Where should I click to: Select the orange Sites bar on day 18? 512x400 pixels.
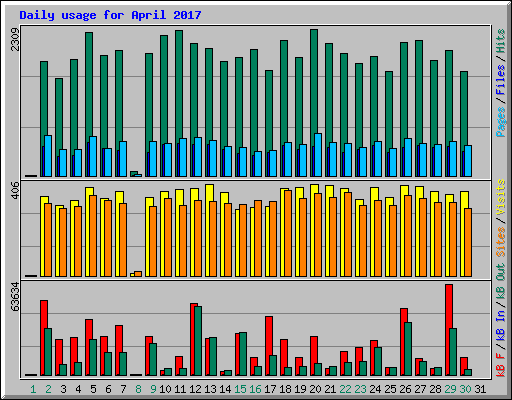pyautogui.click(x=288, y=233)
